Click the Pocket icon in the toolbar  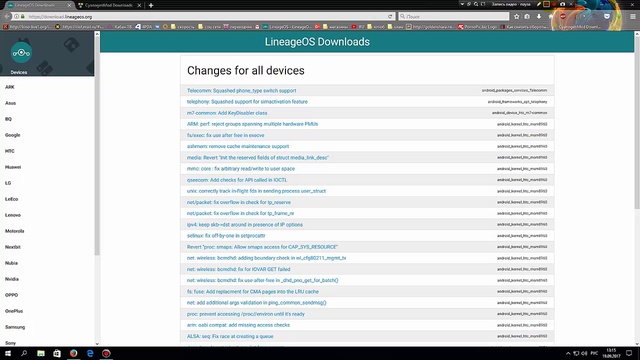(x=607, y=16)
